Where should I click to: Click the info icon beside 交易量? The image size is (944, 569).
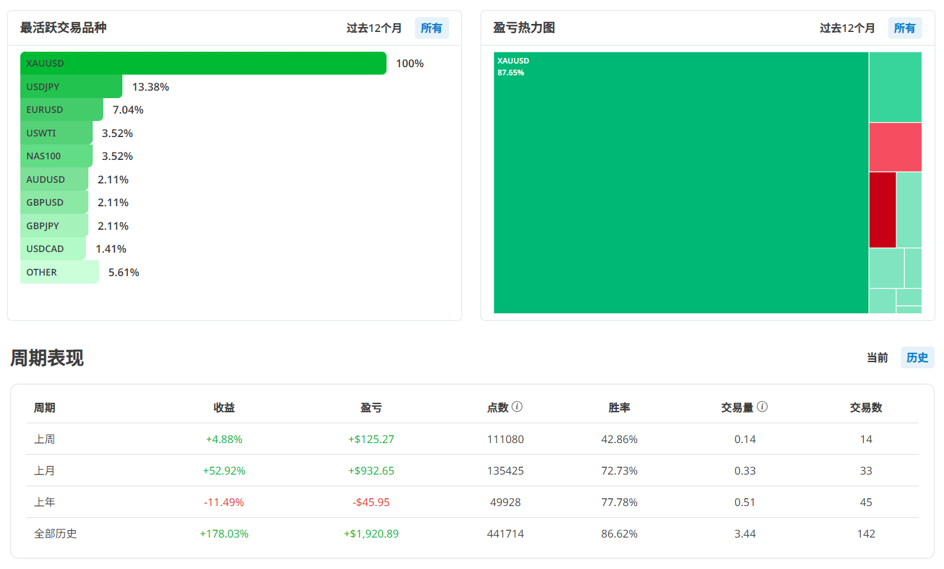762,407
